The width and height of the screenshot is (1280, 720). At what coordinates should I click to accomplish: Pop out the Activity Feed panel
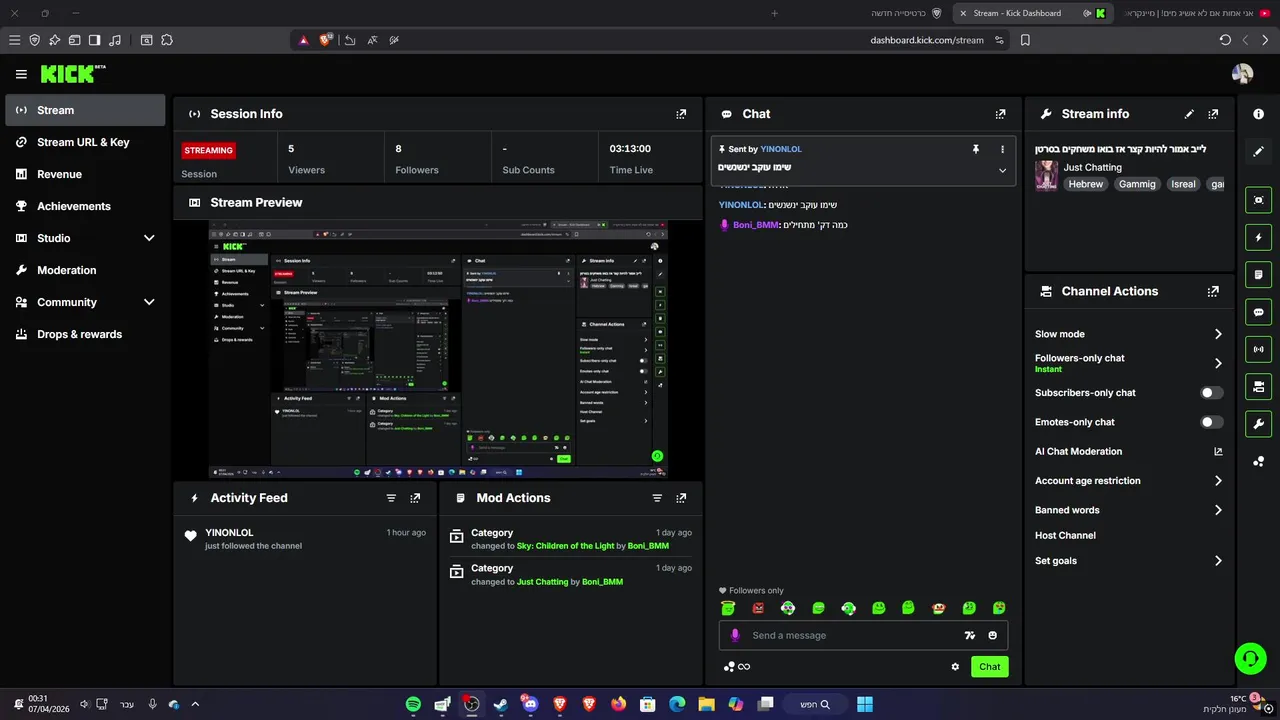click(x=415, y=498)
